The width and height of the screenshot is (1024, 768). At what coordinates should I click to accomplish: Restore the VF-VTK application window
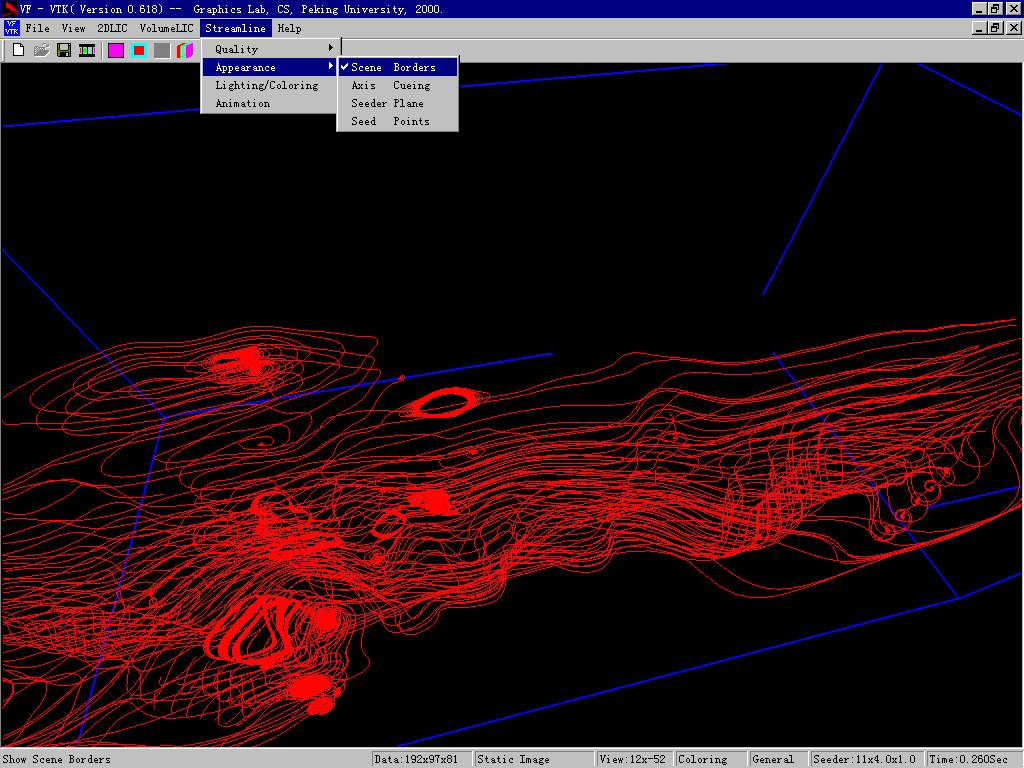click(x=994, y=8)
